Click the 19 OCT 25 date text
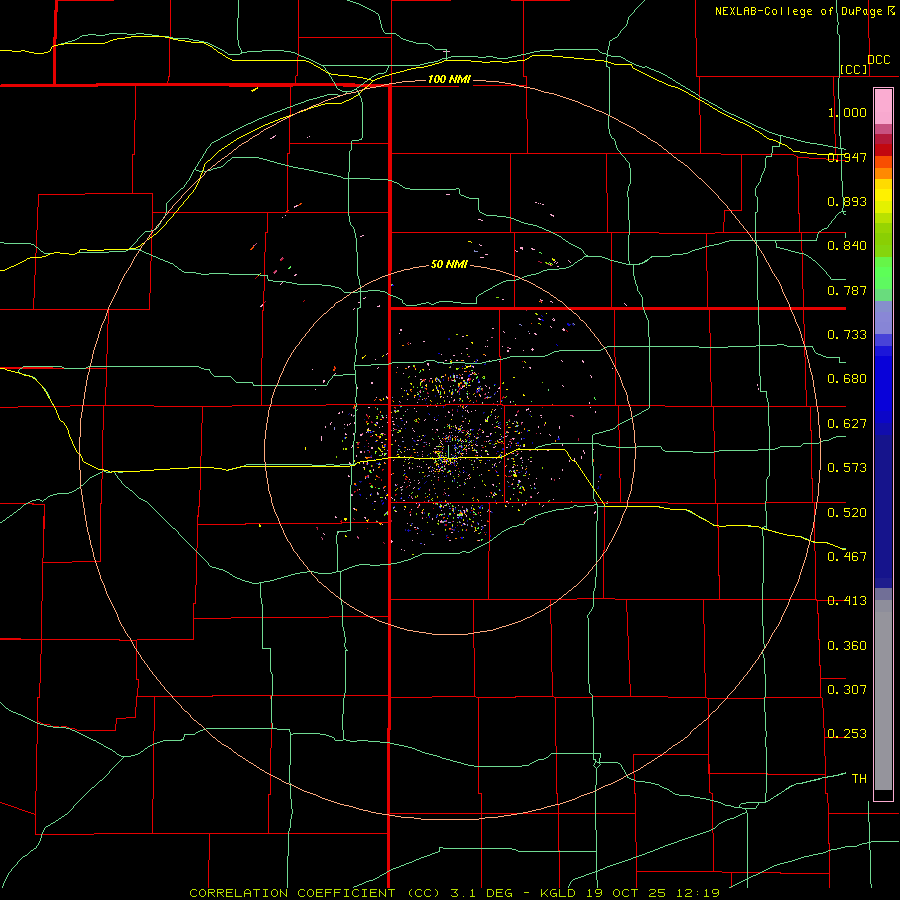The width and height of the screenshot is (900, 900). [626, 893]
